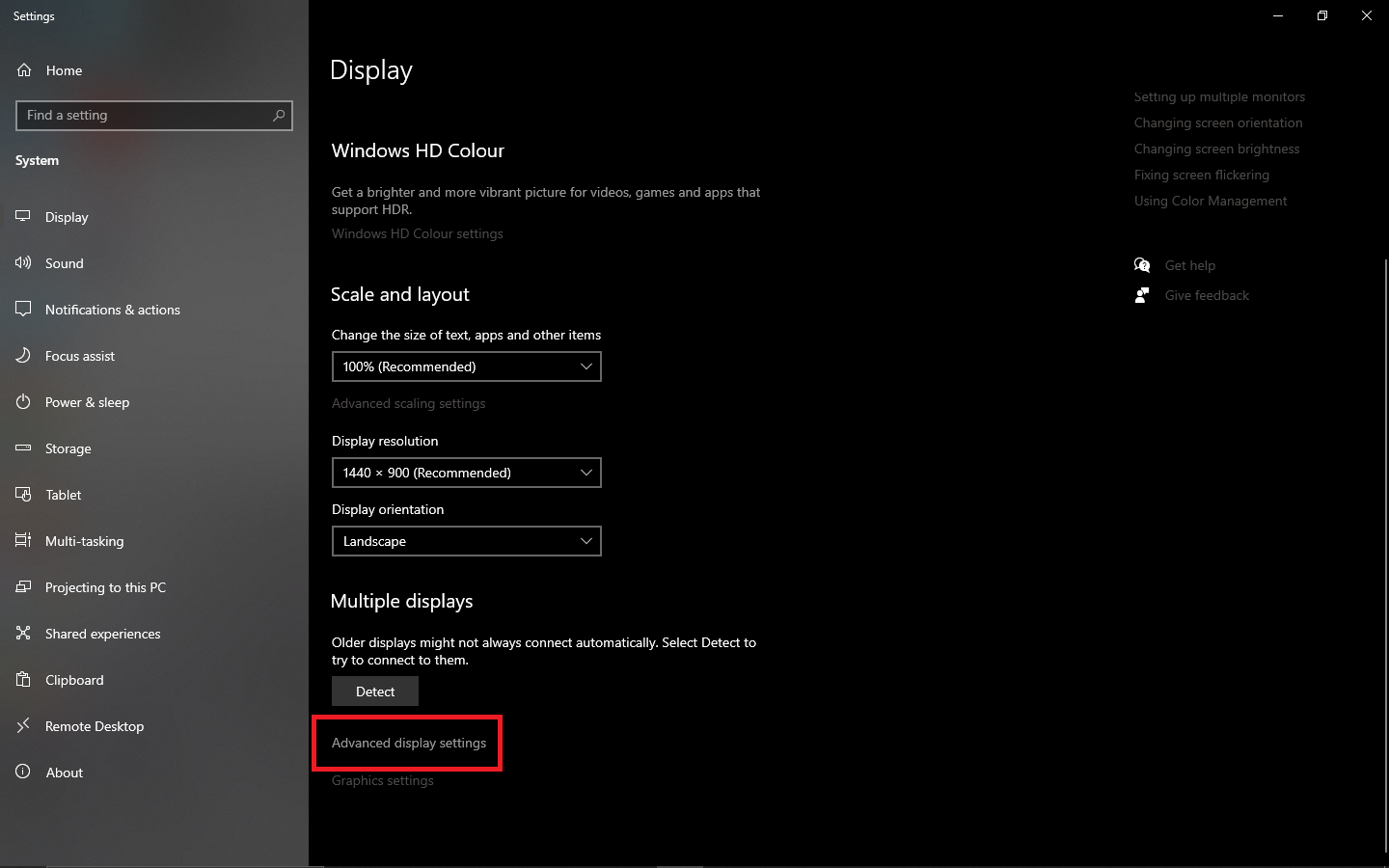Expand the Display resolution dropdown
The image size is (1389, 868).
[x=466, y=473]
